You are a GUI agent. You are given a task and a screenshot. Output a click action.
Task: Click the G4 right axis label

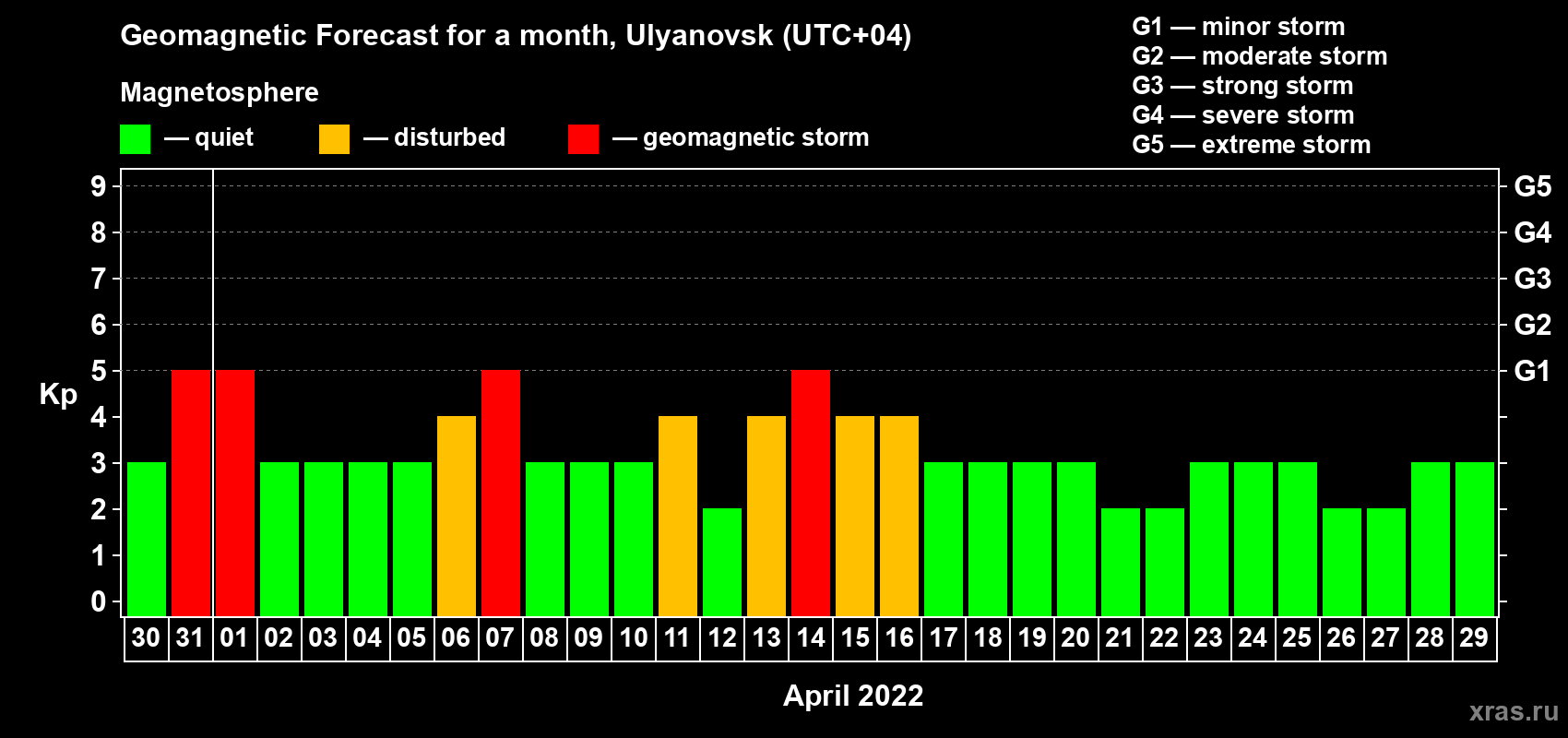pos(1533,232)
